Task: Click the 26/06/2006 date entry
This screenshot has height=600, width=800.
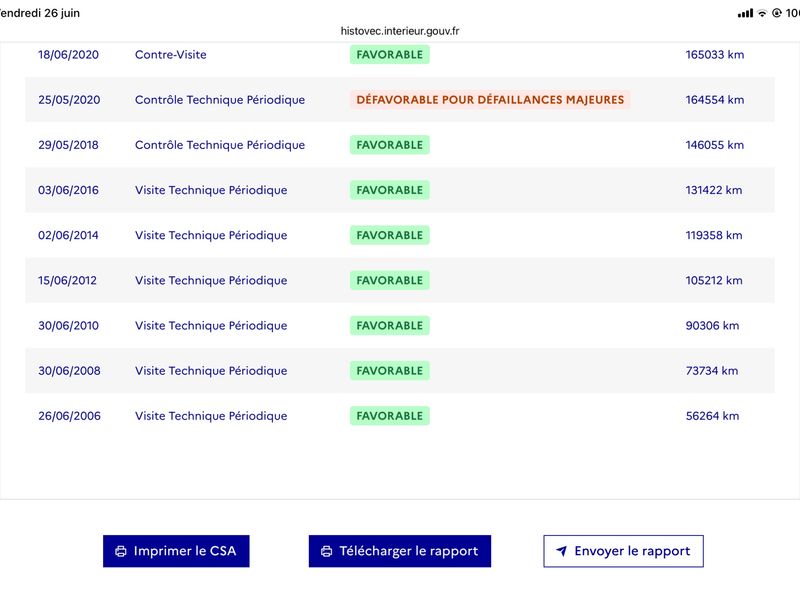Action: click(69, 416)
